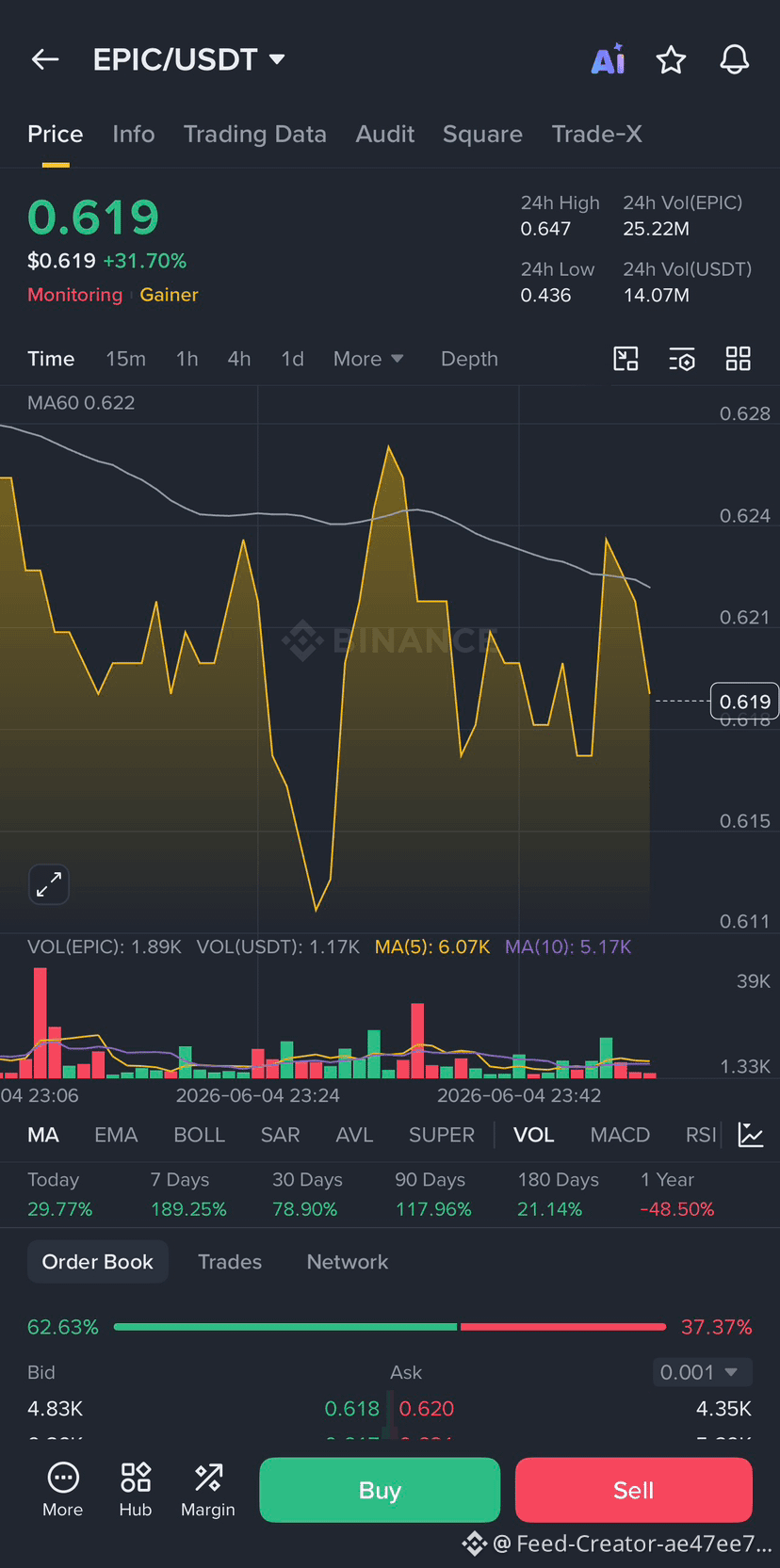Open price alert bell icon
Screen dimensions: 780x1568
pos(735,59)
